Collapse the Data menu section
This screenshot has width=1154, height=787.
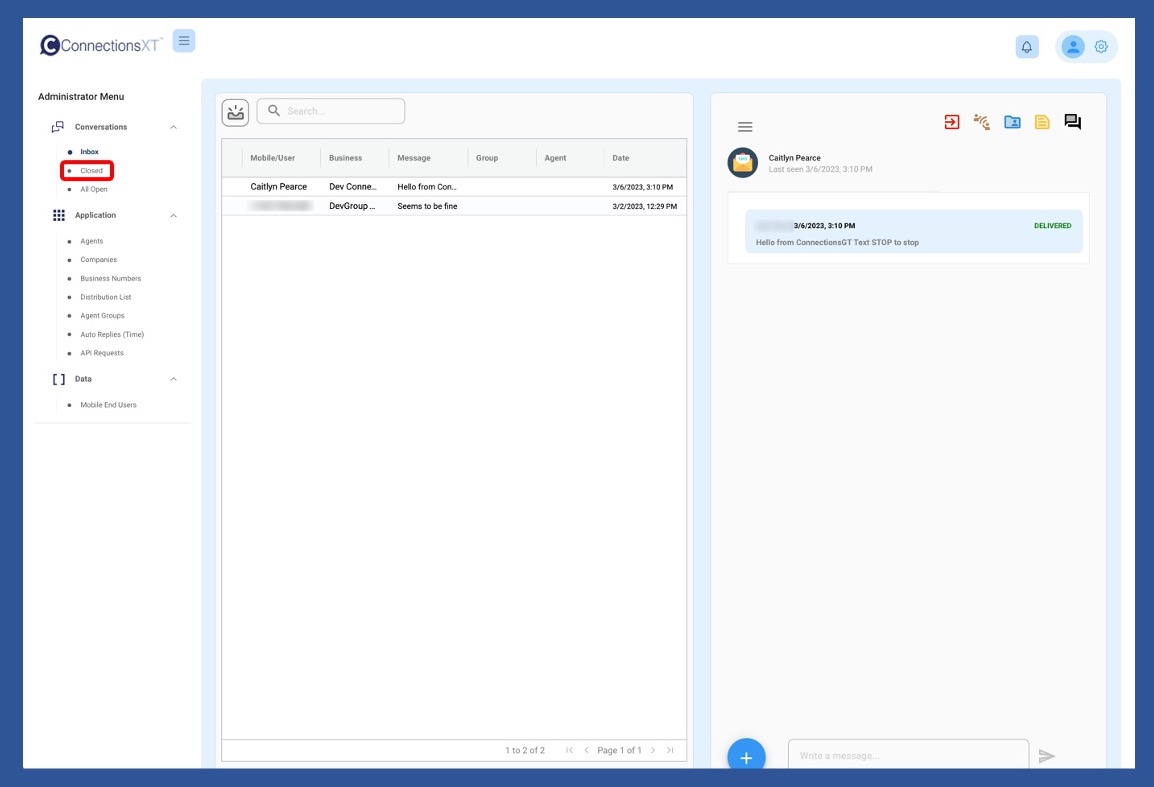pos(173,379)
